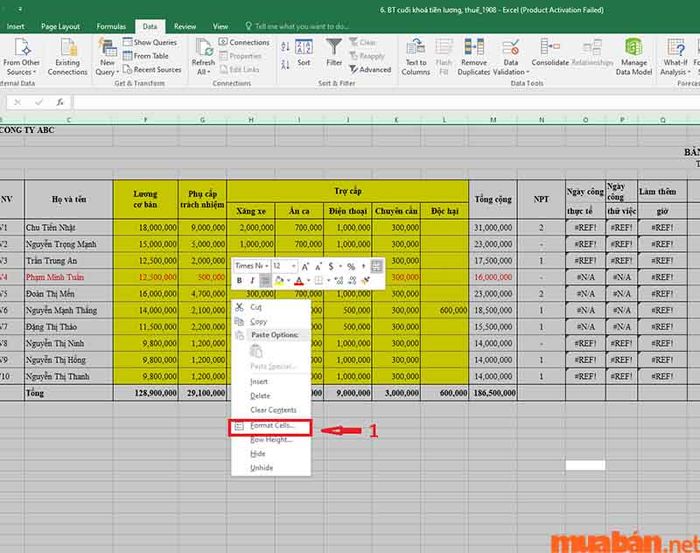Screen dimensions: 700x553
Task: Click Connections in the ribbon
Action: (x=244, y=42)
